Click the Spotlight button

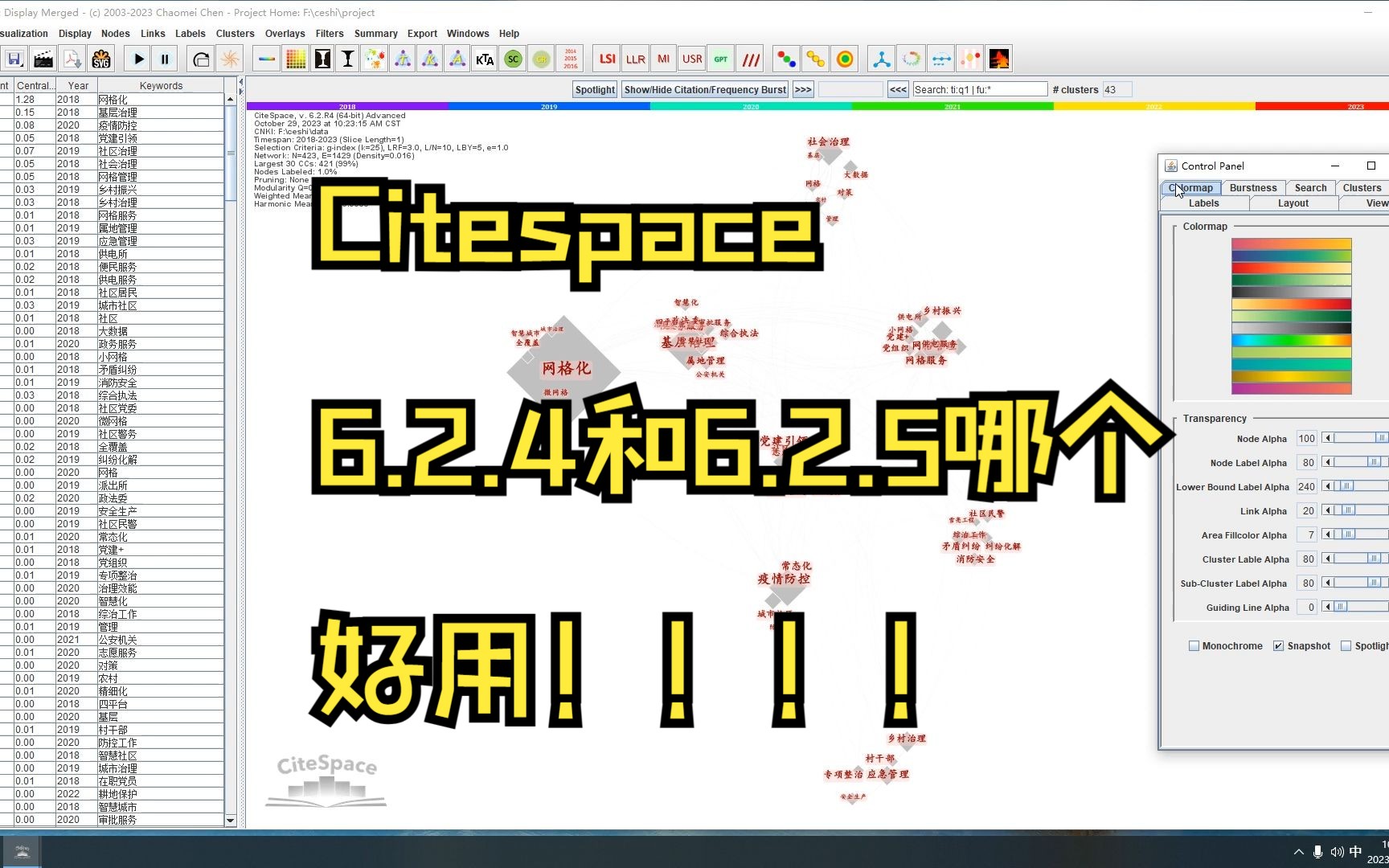(x=595, y=90)
